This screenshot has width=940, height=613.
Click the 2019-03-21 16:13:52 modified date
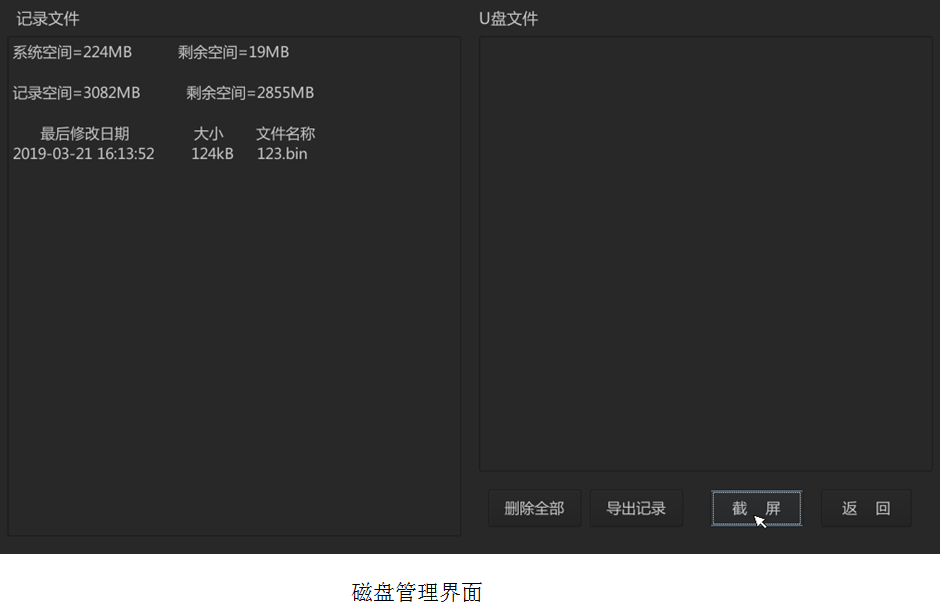click(x=83, y=154)
